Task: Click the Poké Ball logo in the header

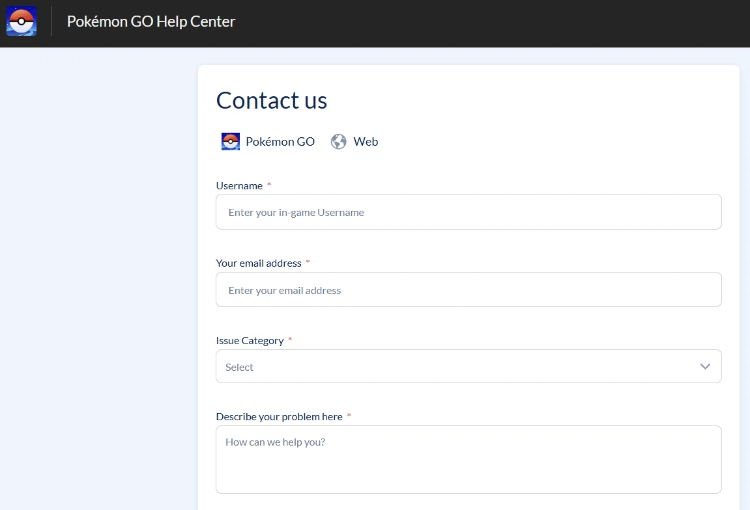Action: click(x=22, y=21)
